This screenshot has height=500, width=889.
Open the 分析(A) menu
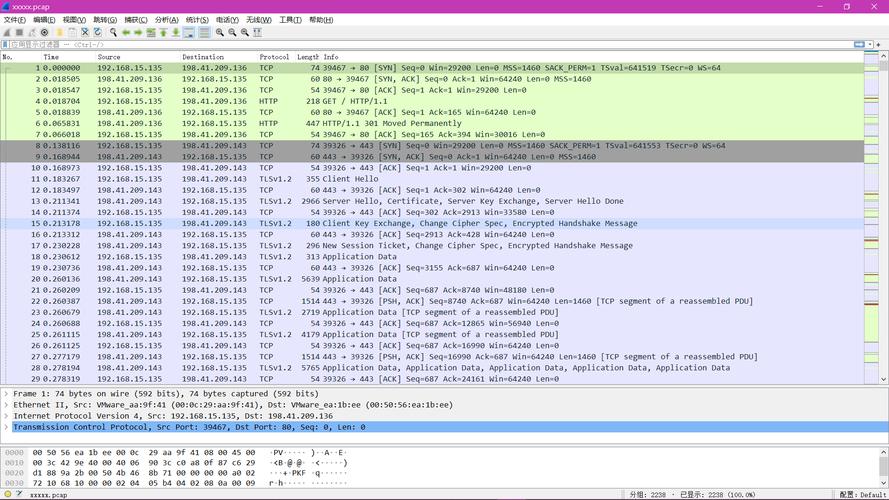point(167,20)
